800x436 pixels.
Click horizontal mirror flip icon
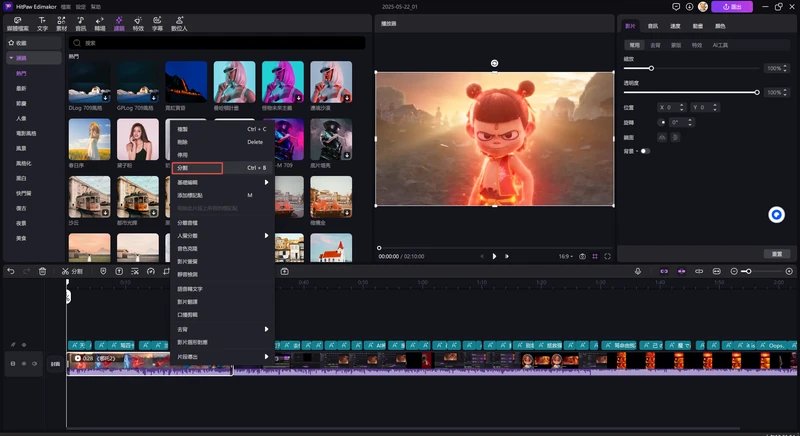click(662, 137)
